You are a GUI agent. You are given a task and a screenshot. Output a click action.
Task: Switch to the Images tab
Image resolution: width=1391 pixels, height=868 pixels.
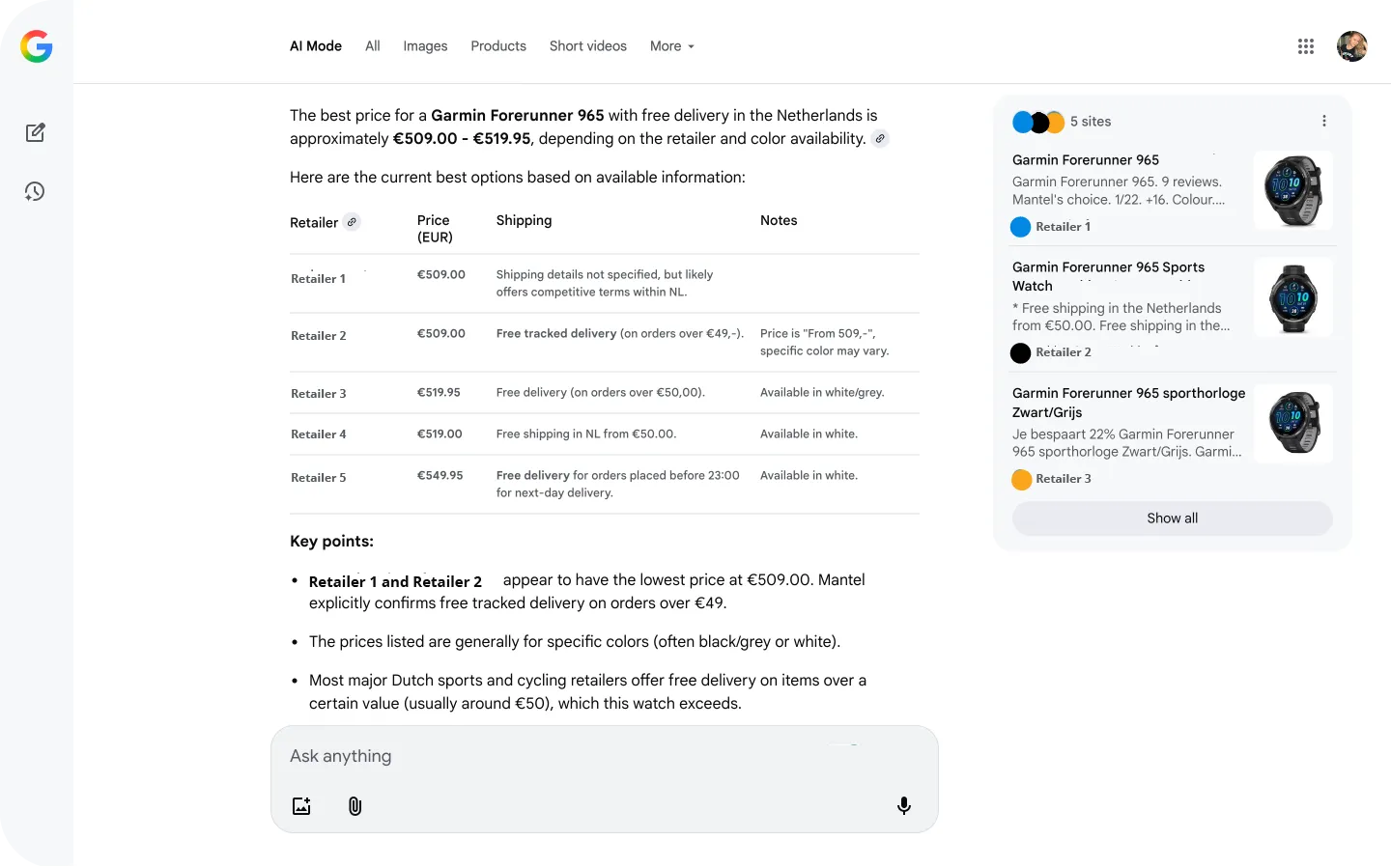425,46
